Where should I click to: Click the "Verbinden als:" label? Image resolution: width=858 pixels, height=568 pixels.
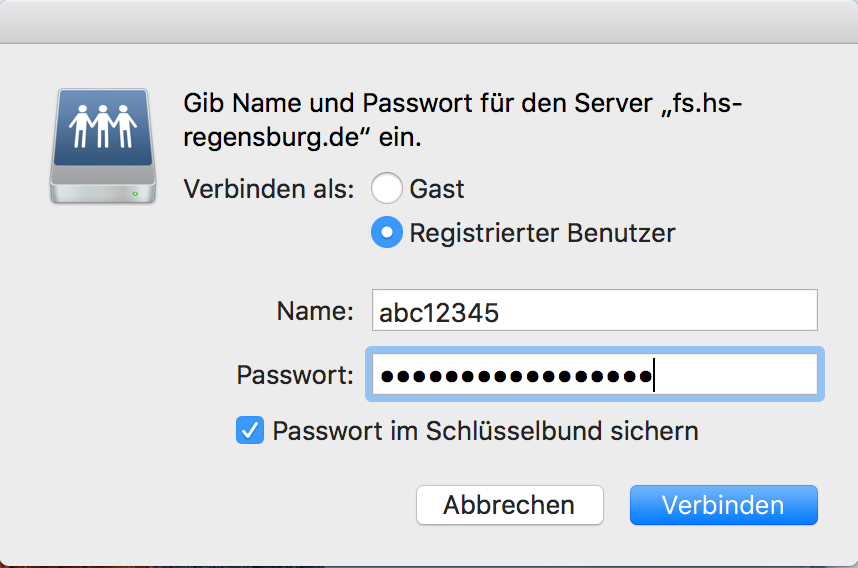(269, 188)
